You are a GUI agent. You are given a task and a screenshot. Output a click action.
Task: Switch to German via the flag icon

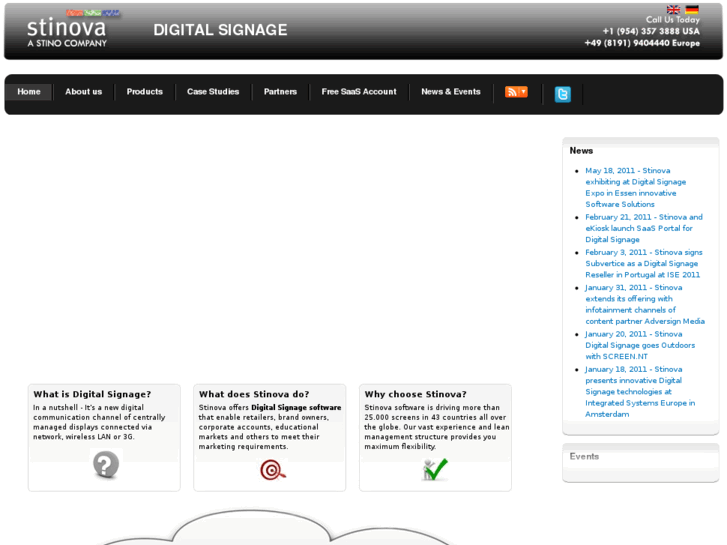pos(692,9)
